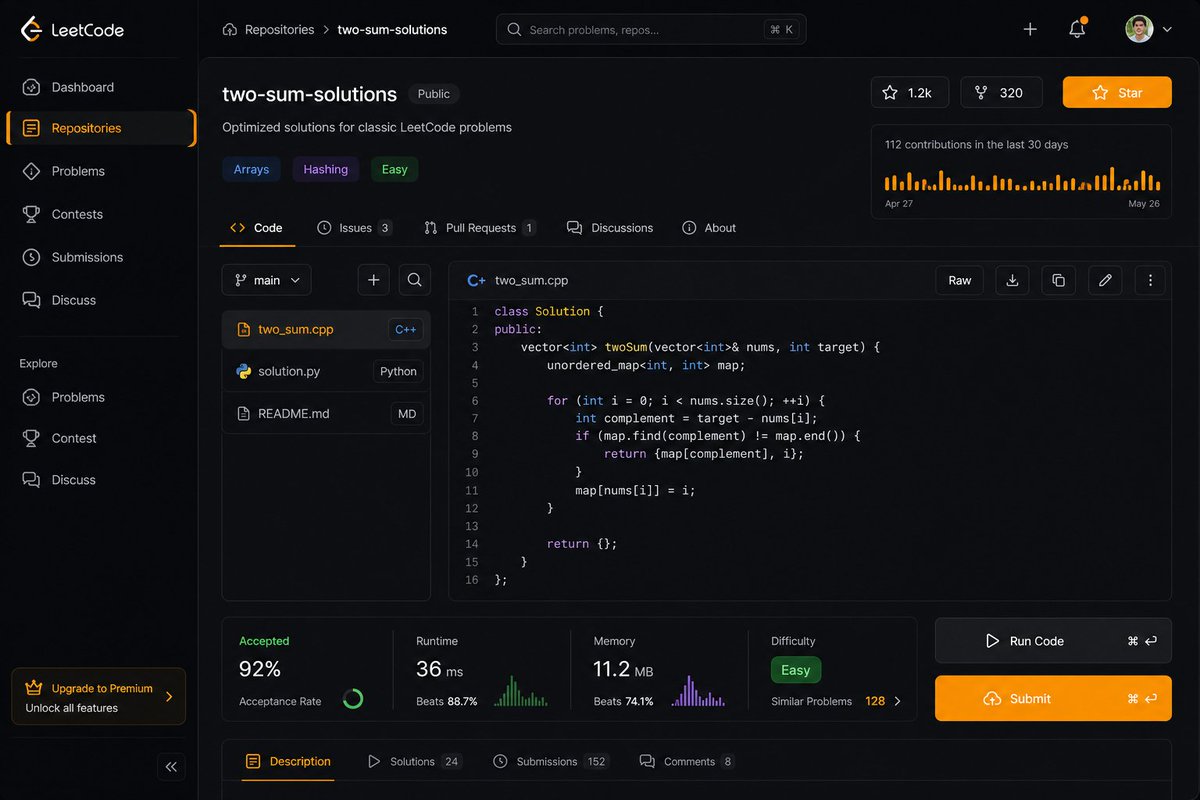Open the user avatar menu
Viewport: 1200px width, 800px height.
tap(1148, 29)
